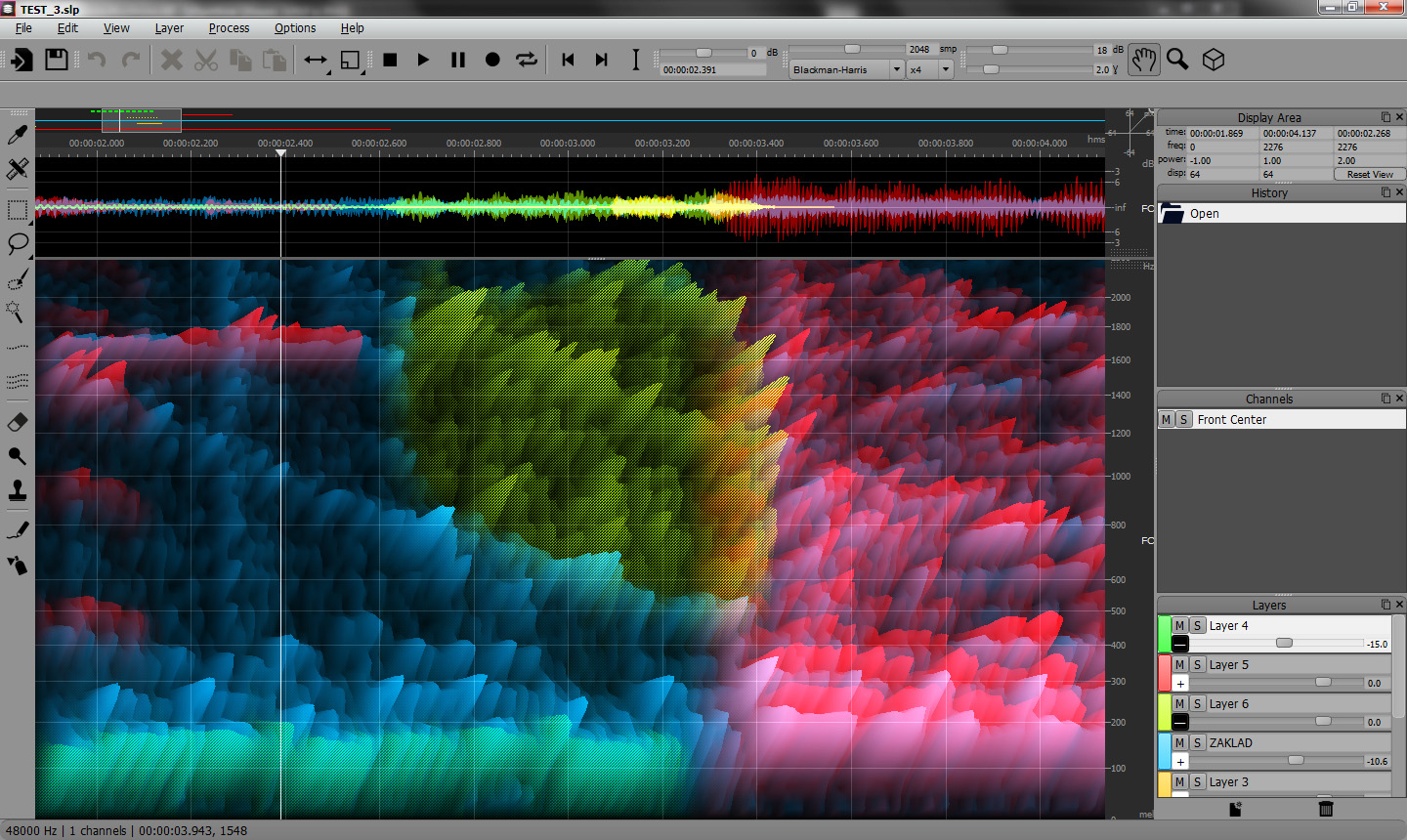Adjust the volume dB slider
Image resolution: width=1407 pixels, height=840 pixels.
(x=703, y=53)
